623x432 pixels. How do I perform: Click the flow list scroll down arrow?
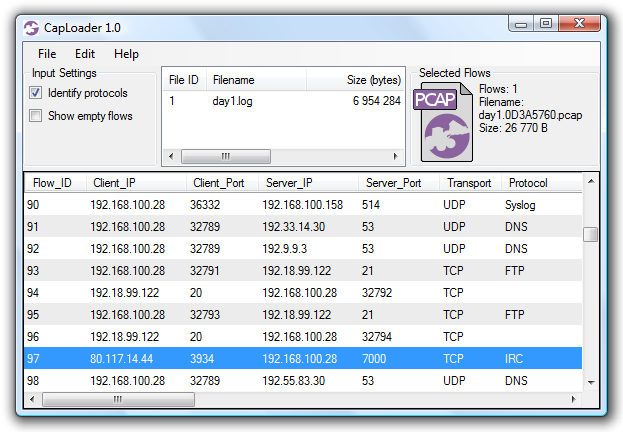591,383
